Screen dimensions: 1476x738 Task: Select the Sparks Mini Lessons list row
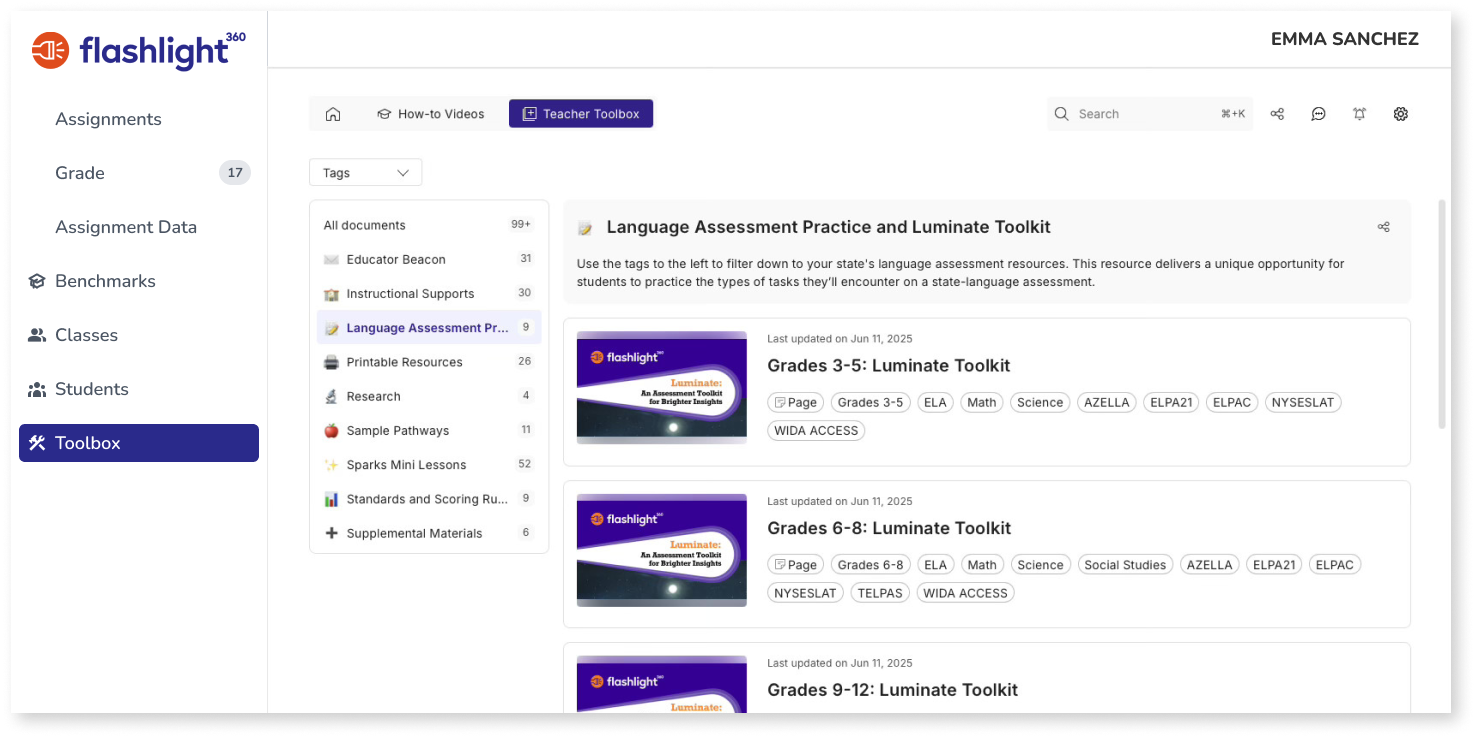point(429,465)
